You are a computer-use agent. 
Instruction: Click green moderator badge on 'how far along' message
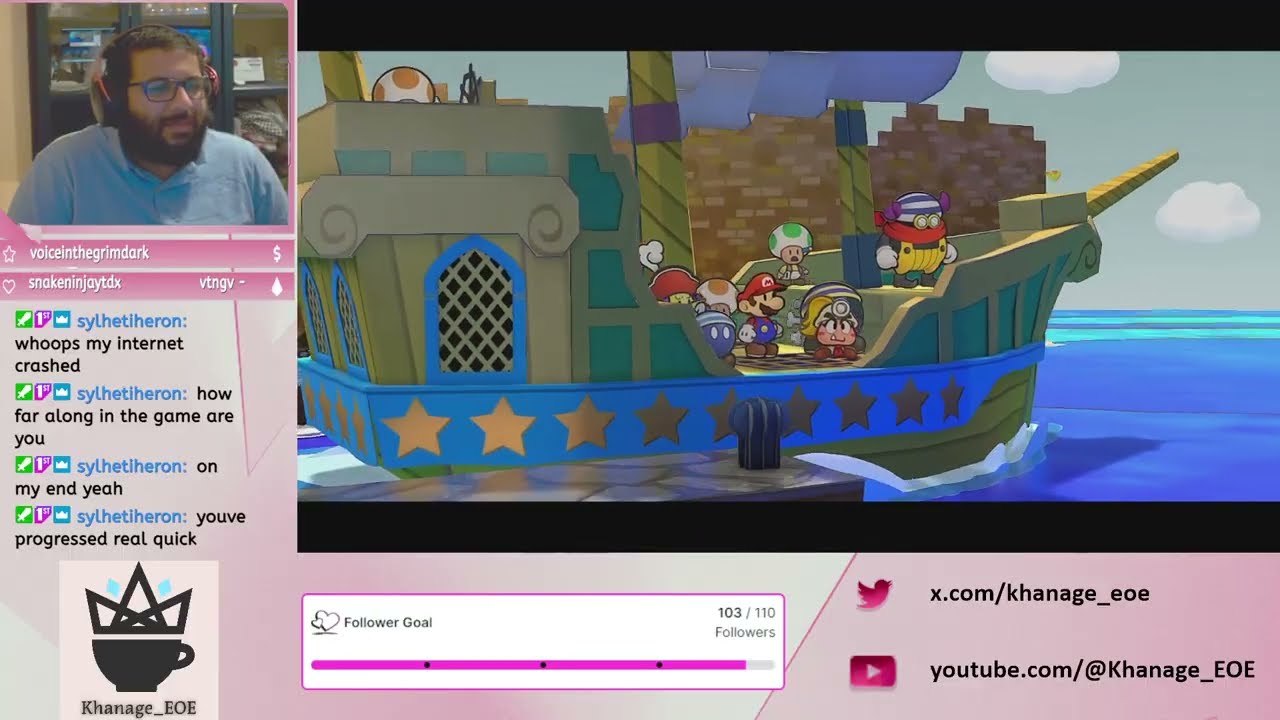point(22,393)
